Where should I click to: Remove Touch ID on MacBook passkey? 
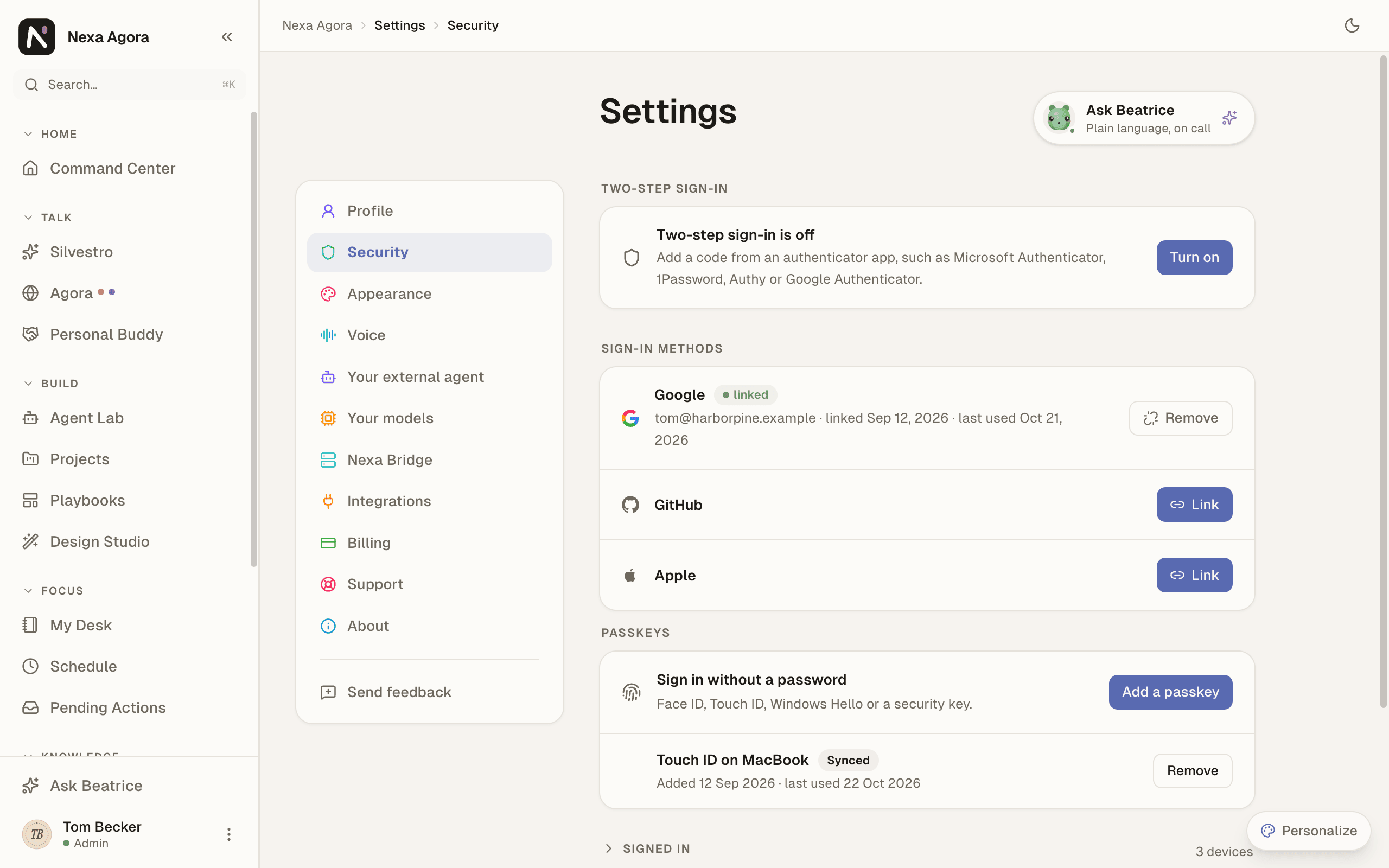[x=1193, y=771]
